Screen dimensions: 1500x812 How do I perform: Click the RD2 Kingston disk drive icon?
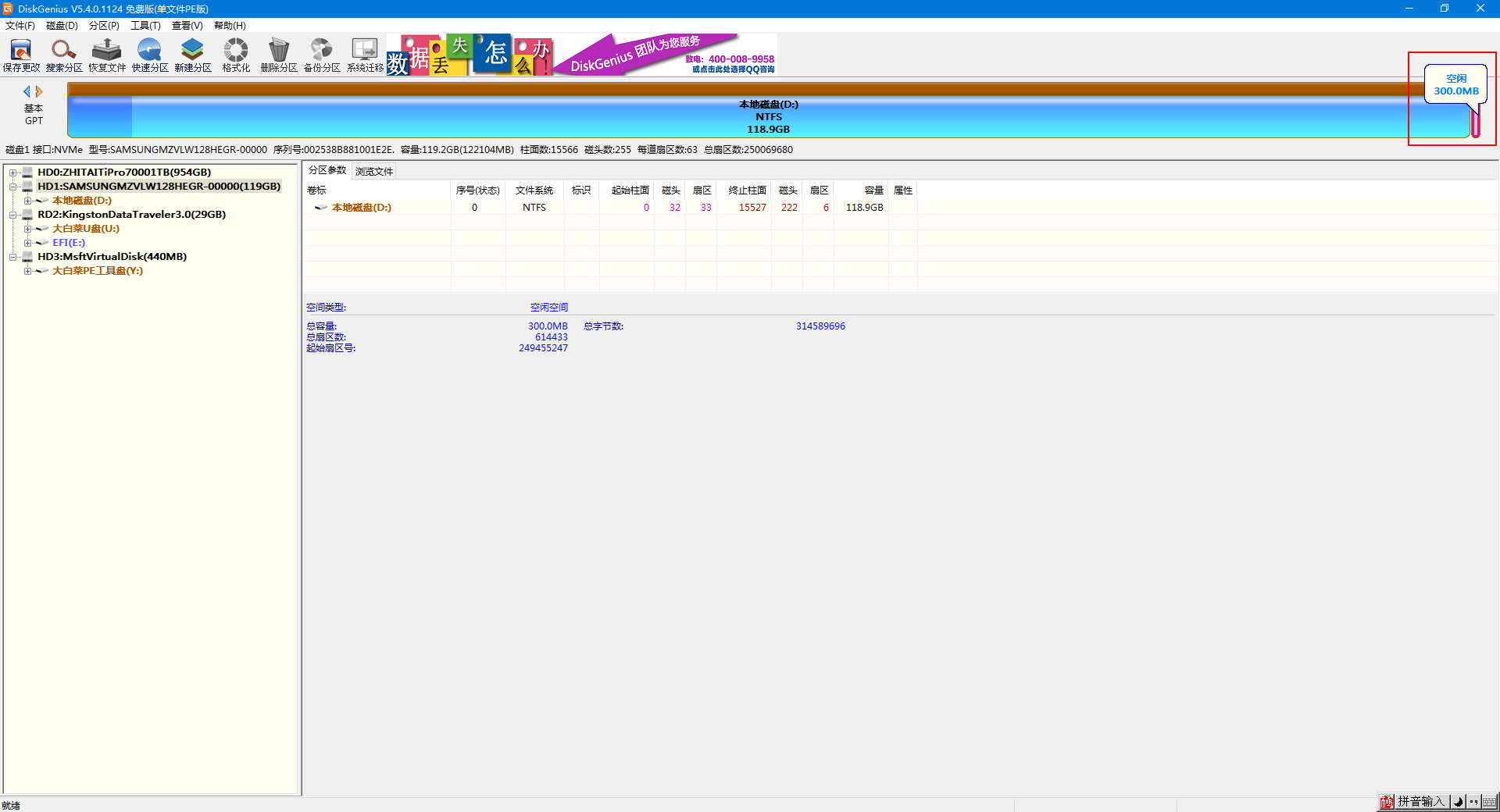pos(28,215)
